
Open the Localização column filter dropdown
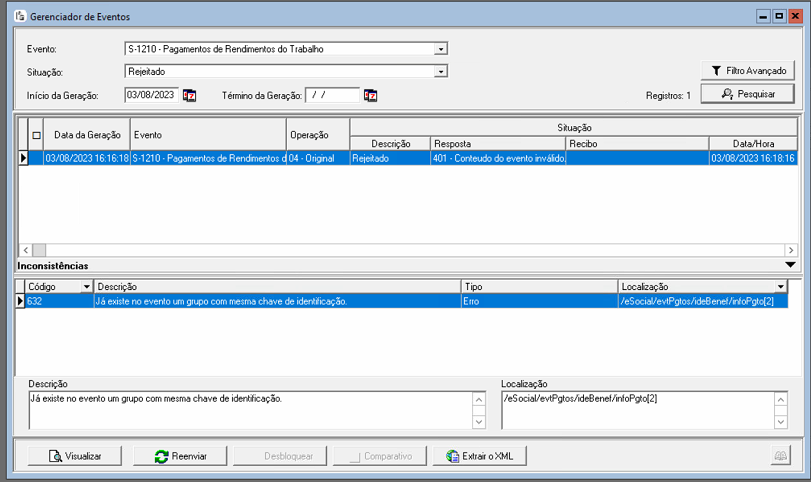[x=780, y=287]
